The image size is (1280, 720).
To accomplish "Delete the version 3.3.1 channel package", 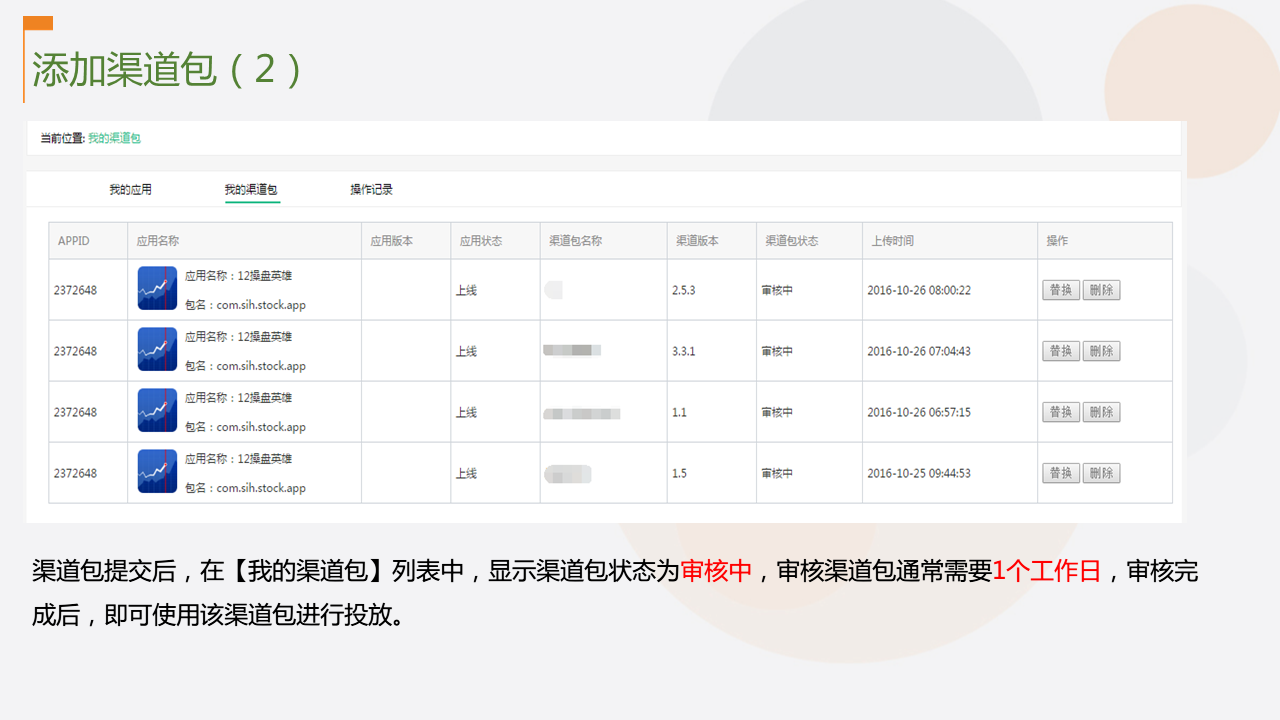I will (1101, 351).
